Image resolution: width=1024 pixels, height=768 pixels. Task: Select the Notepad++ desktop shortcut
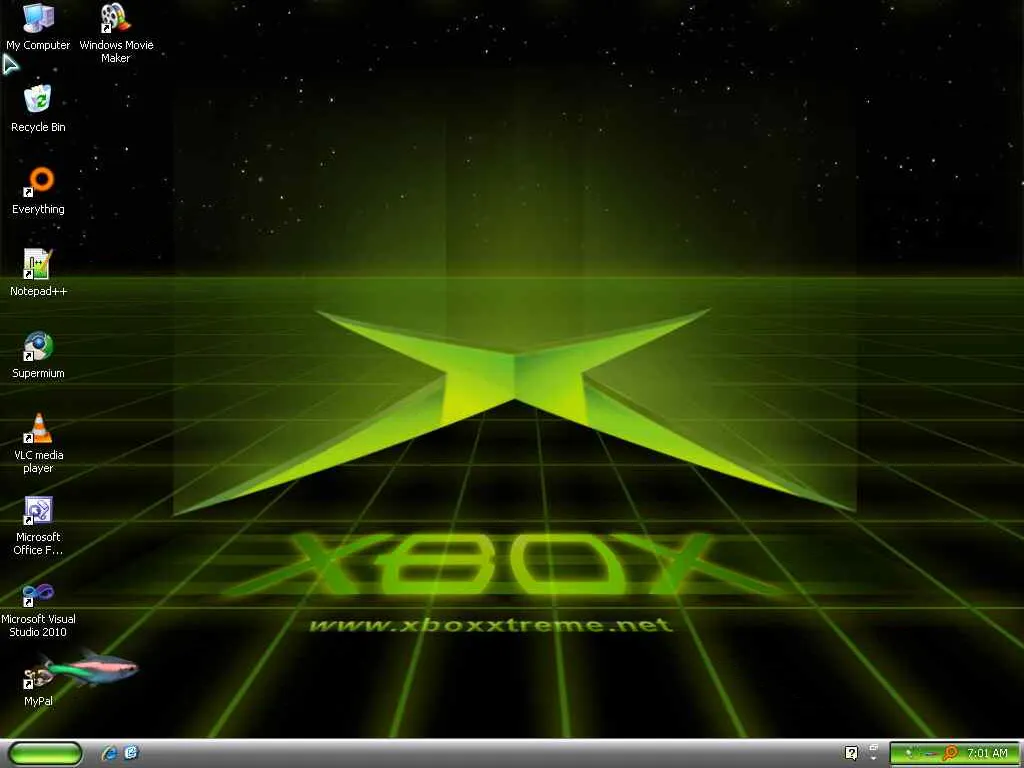click(x=38, y=273)
